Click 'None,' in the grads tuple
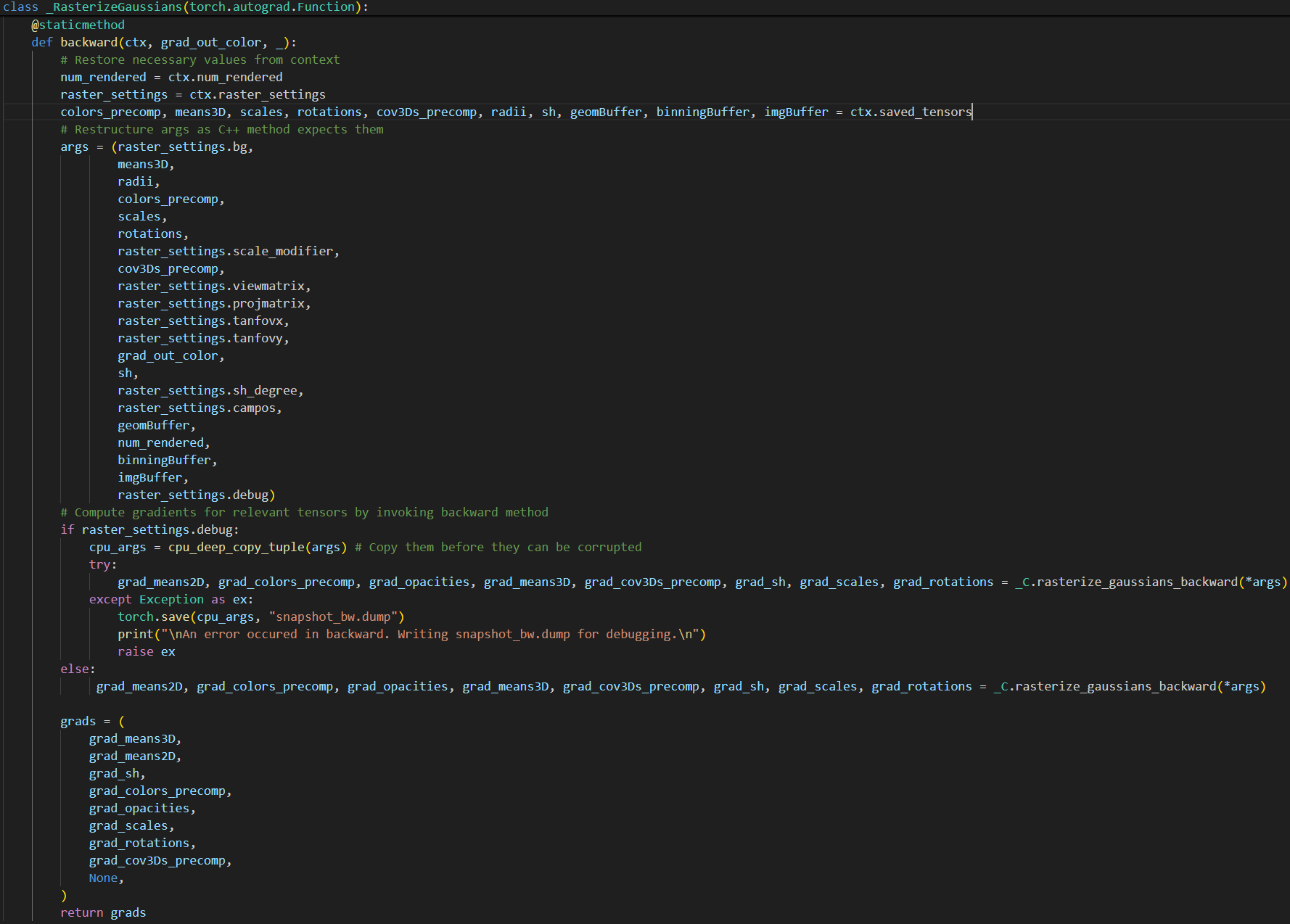 [107, 878]
